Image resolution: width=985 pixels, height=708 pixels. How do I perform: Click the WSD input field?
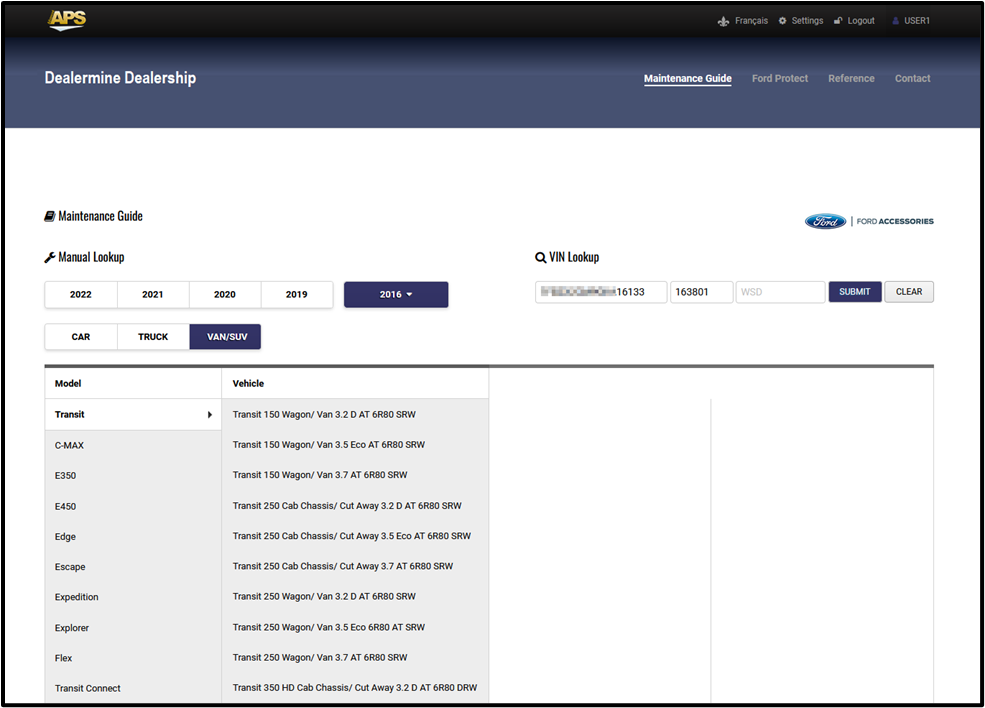coord(780,292)
